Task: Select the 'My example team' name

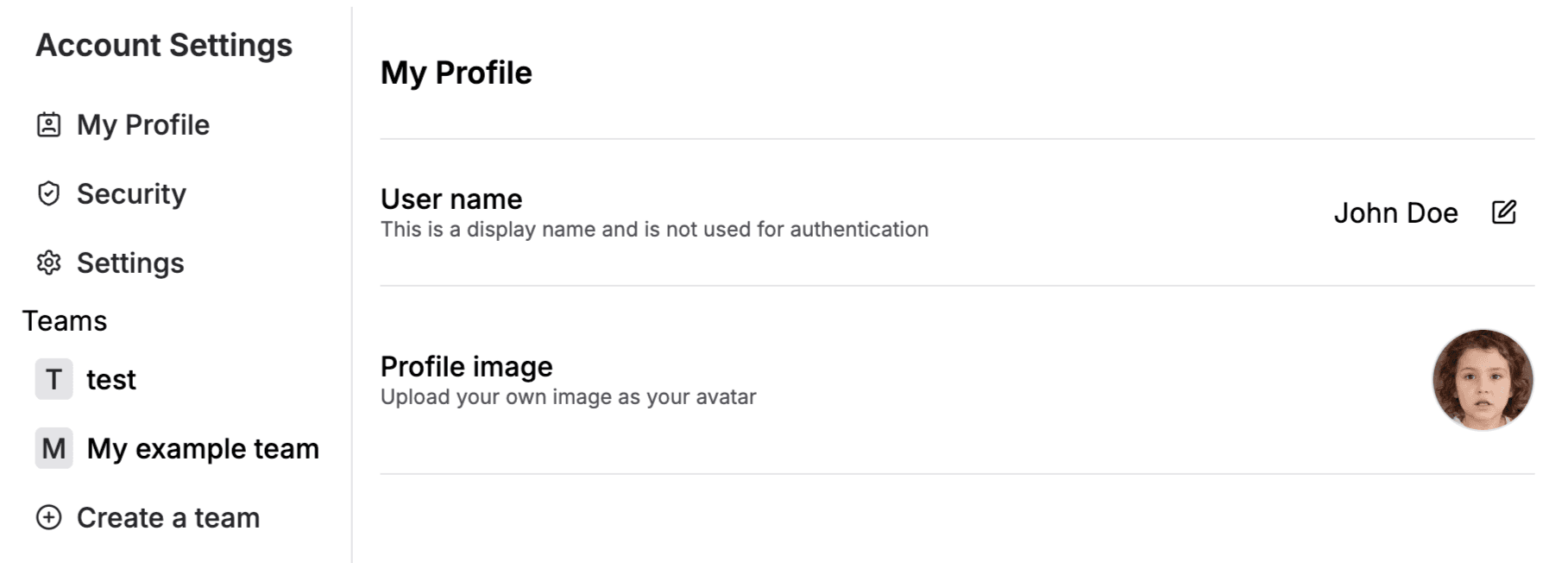Action: pyautogui.click(x=203, y=449)
